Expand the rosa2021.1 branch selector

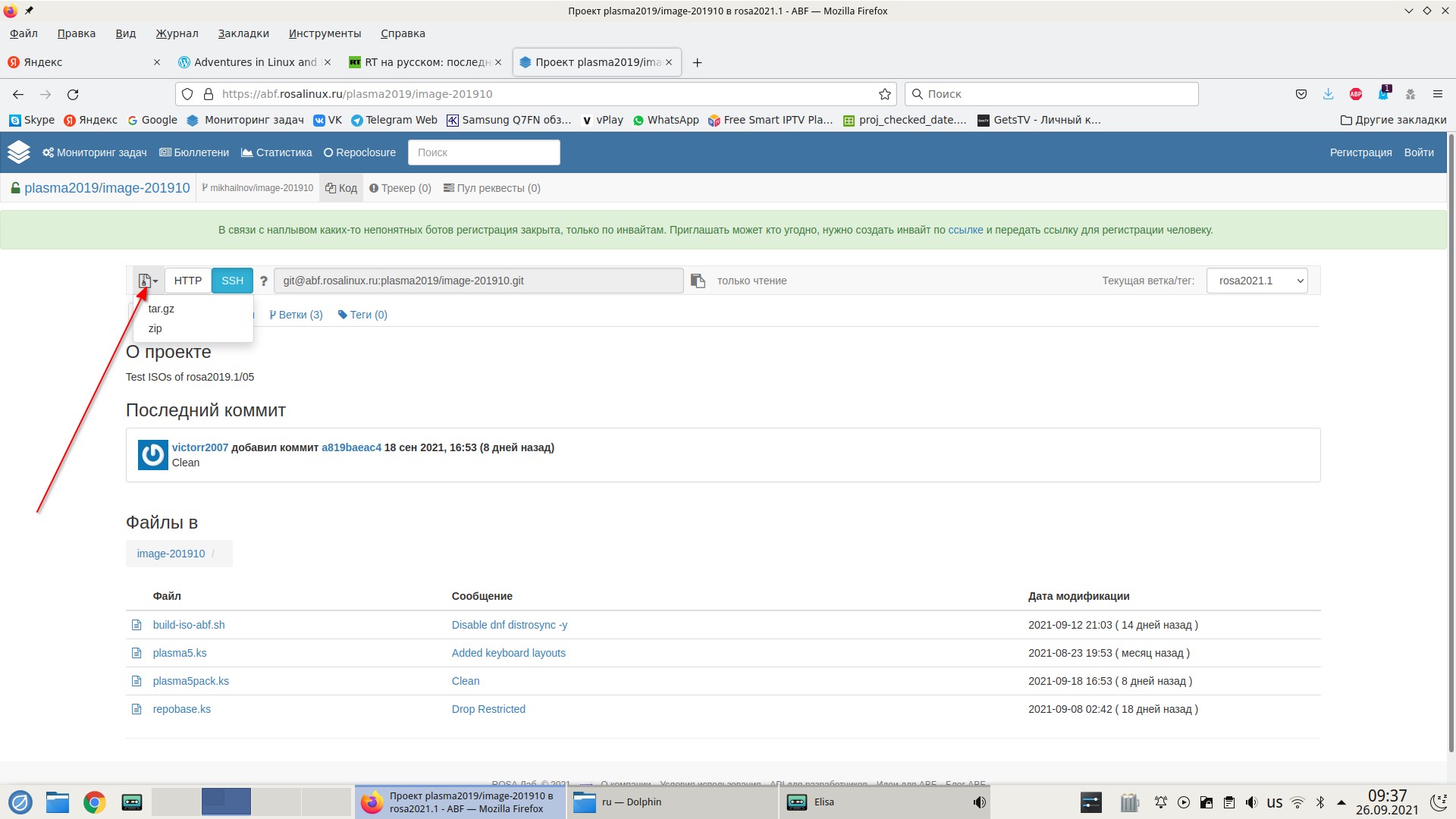click(x=1257, y=281)
